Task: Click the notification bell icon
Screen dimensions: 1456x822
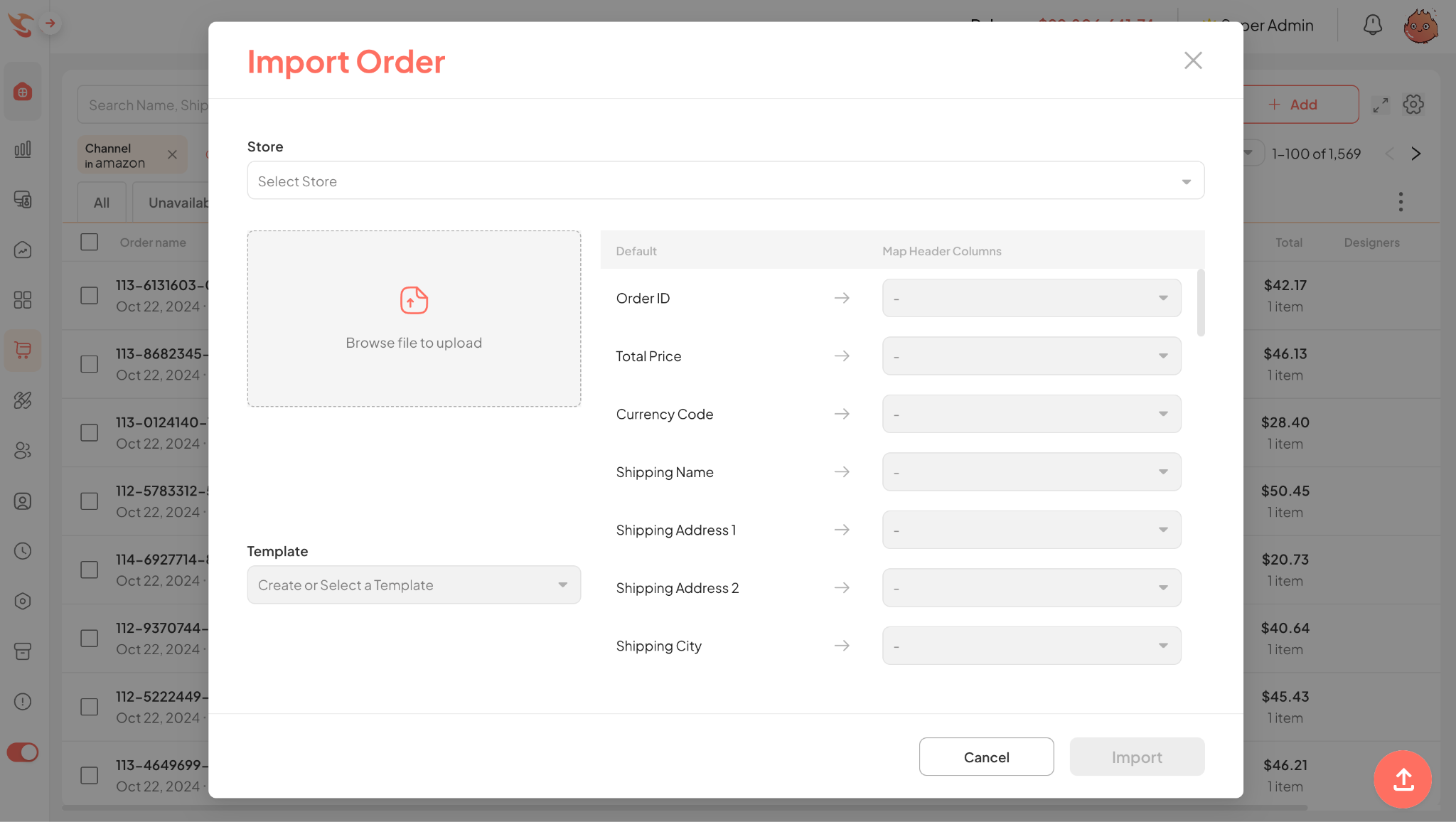Action: (x=1372, y=24)
